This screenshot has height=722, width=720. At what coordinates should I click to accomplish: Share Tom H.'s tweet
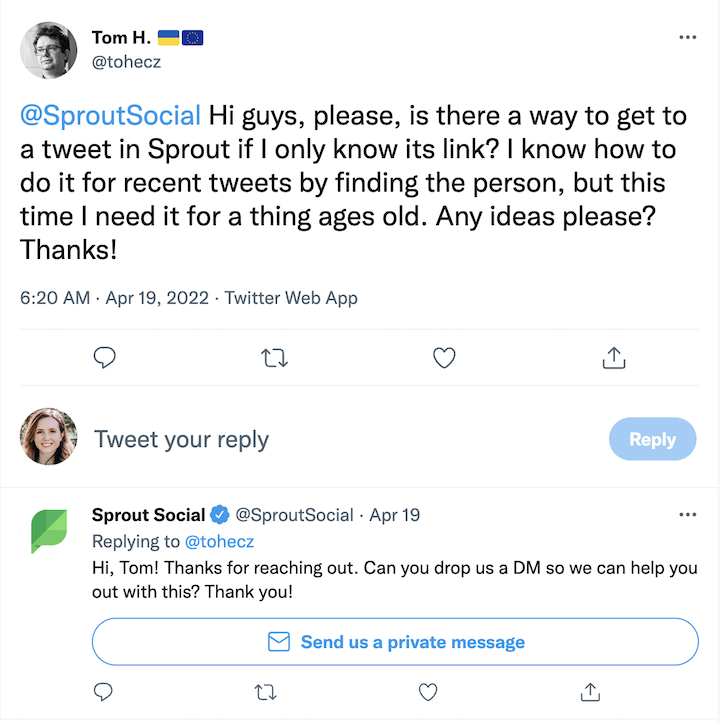(x=614, y=357)
